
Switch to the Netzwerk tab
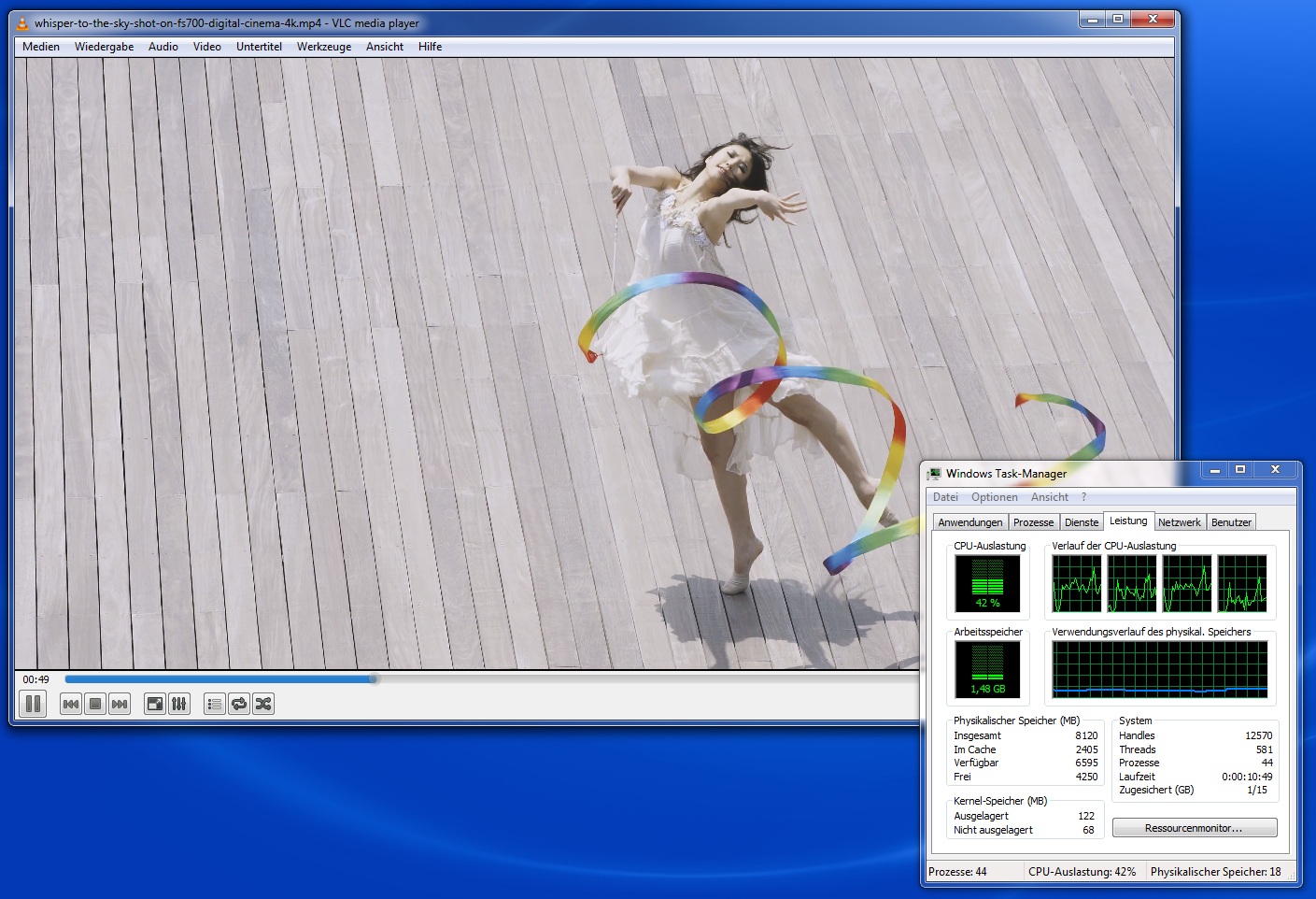click(x=1180, y=522)
